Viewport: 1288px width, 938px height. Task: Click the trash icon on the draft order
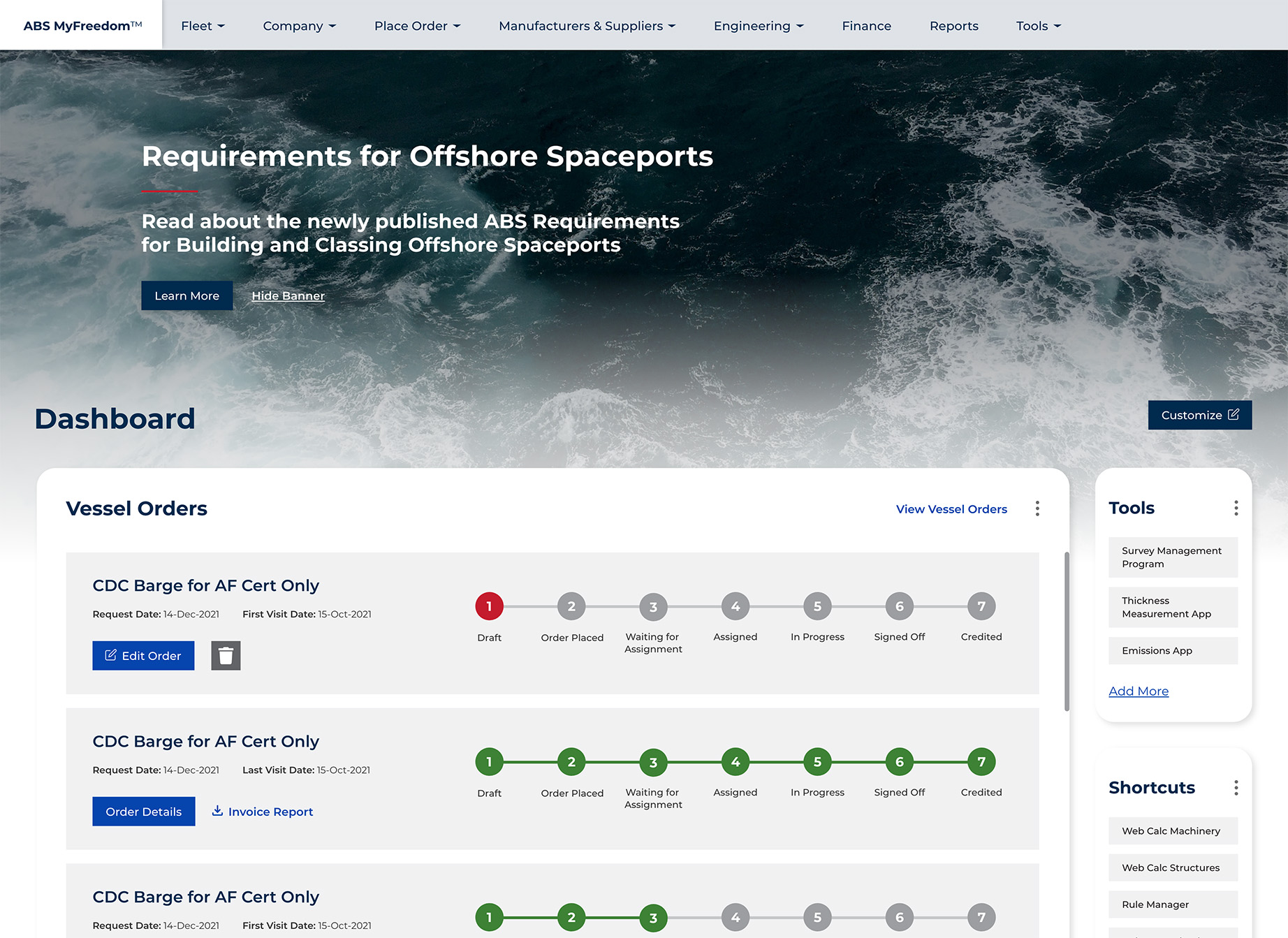(226, 656)
